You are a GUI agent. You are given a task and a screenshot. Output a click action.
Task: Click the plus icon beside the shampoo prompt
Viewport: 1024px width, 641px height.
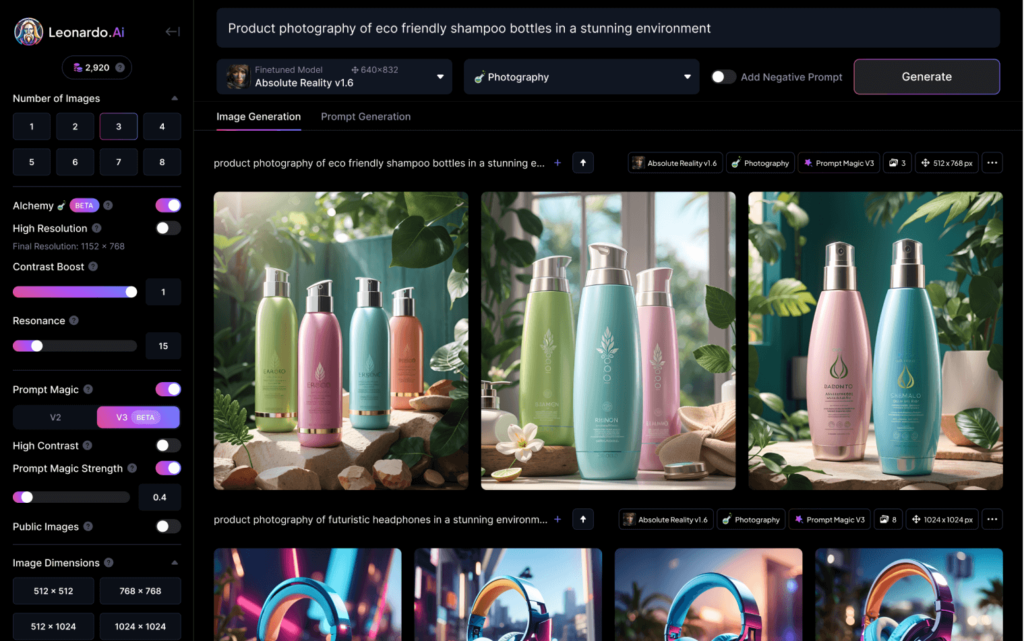[557, 162]
